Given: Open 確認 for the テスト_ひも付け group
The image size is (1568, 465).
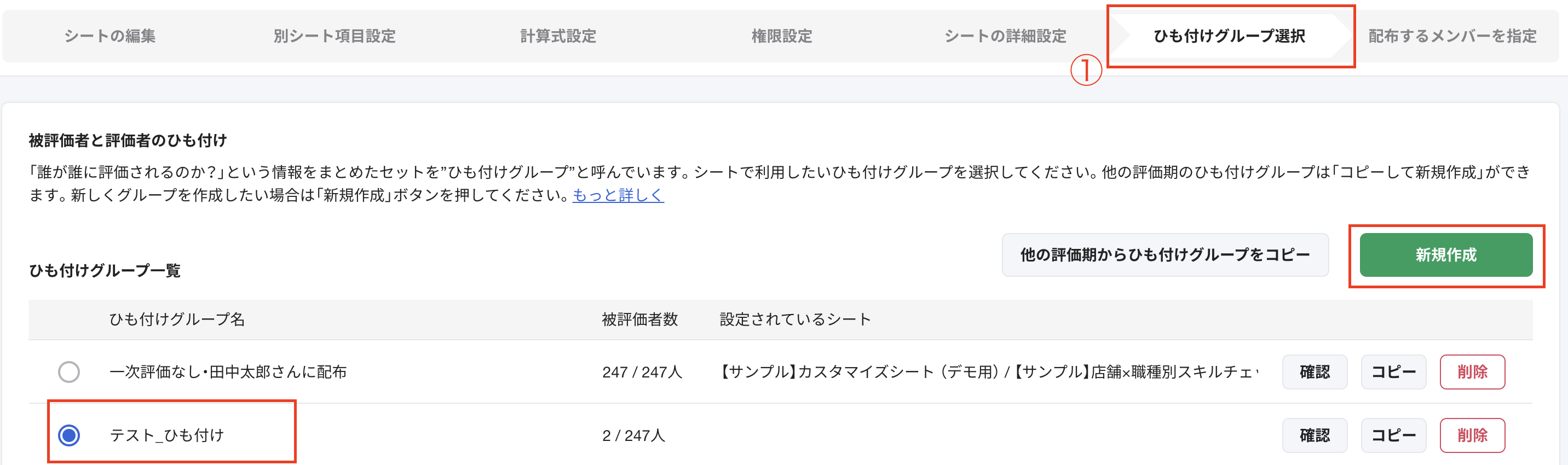Looking at the screenshot, I should pyautogui.click(x=1314, y=435).
